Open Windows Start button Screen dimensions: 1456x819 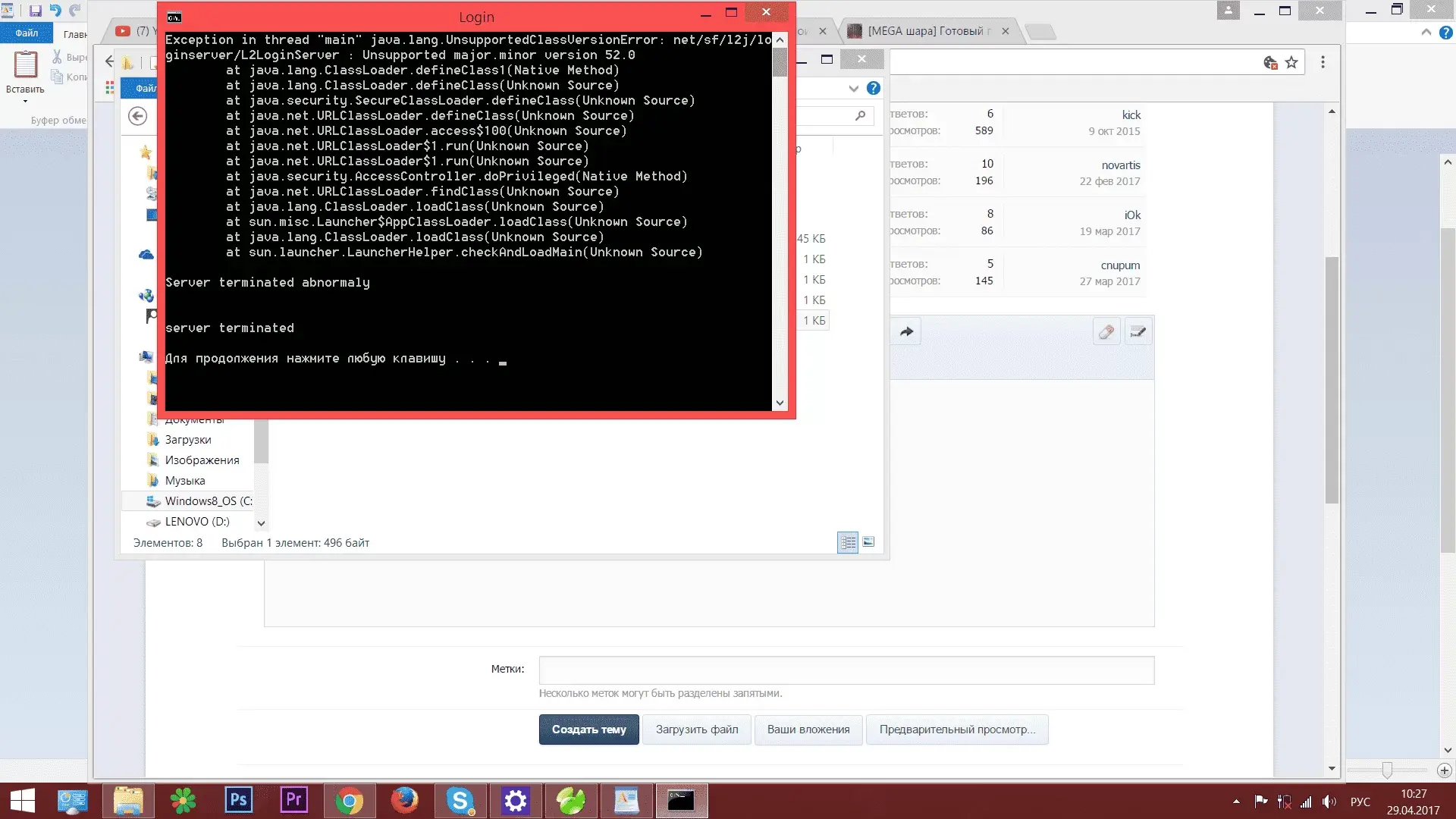[x=22, y=801]
